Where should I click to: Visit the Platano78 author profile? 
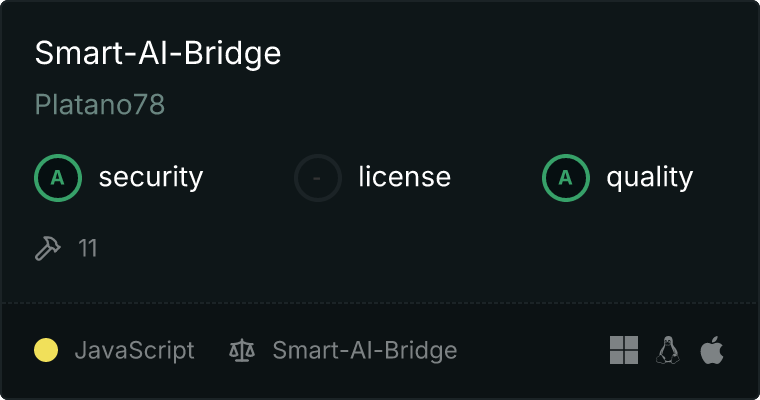[x=99, y=105]
